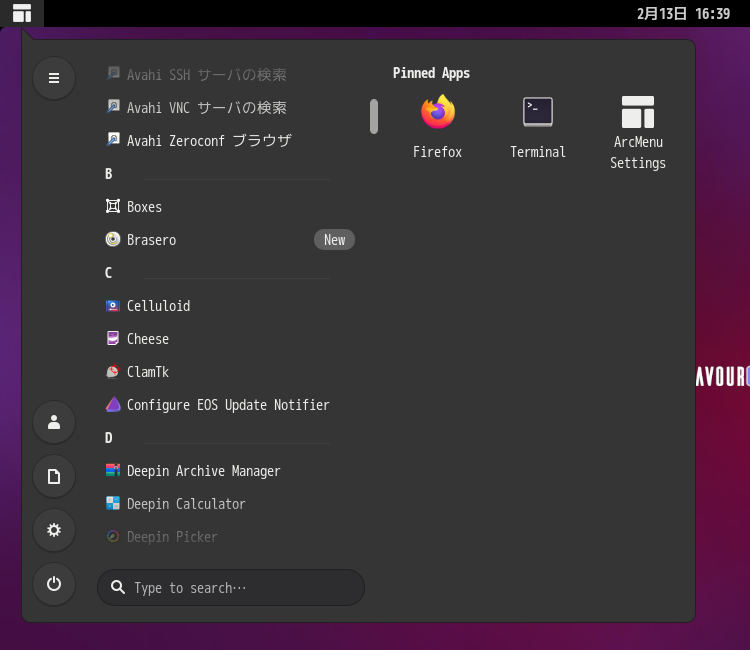The height and width of the screenshot is (650, 750).
Task: Open the clock date 2月13日 16:39
Action: point(683,13)
